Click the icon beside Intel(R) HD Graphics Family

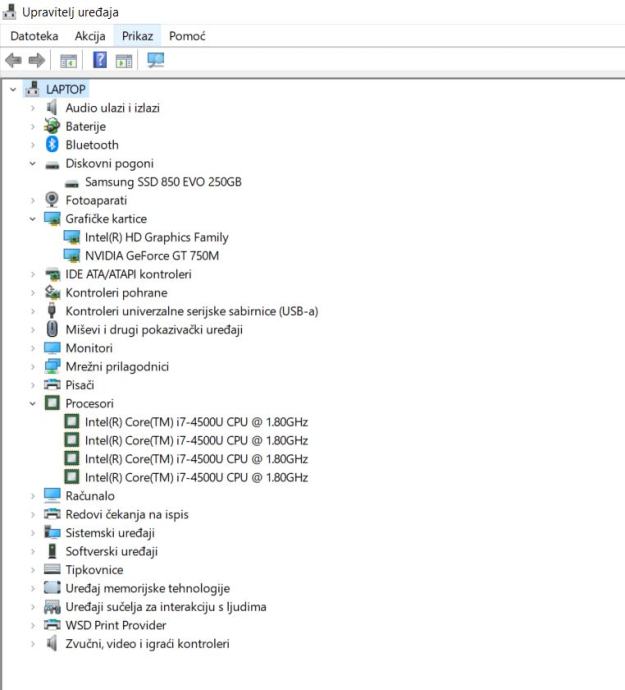click(x=71, y=237)
